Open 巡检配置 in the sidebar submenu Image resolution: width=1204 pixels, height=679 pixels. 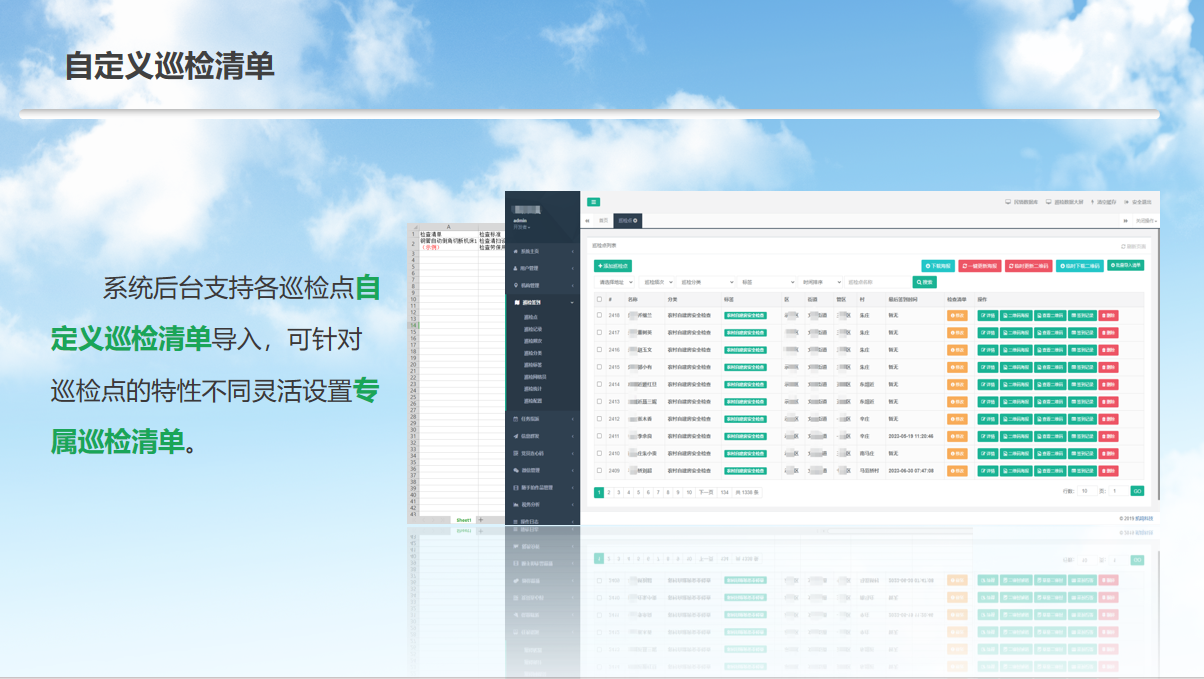(x=533, y=401)
